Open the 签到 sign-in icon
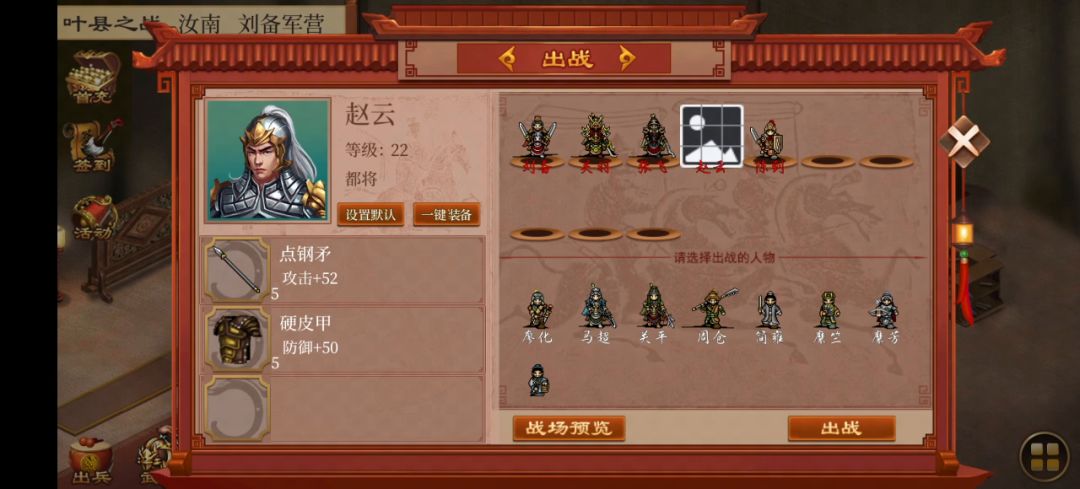The width and height of the screenshot is (1080, 489). 92,146
